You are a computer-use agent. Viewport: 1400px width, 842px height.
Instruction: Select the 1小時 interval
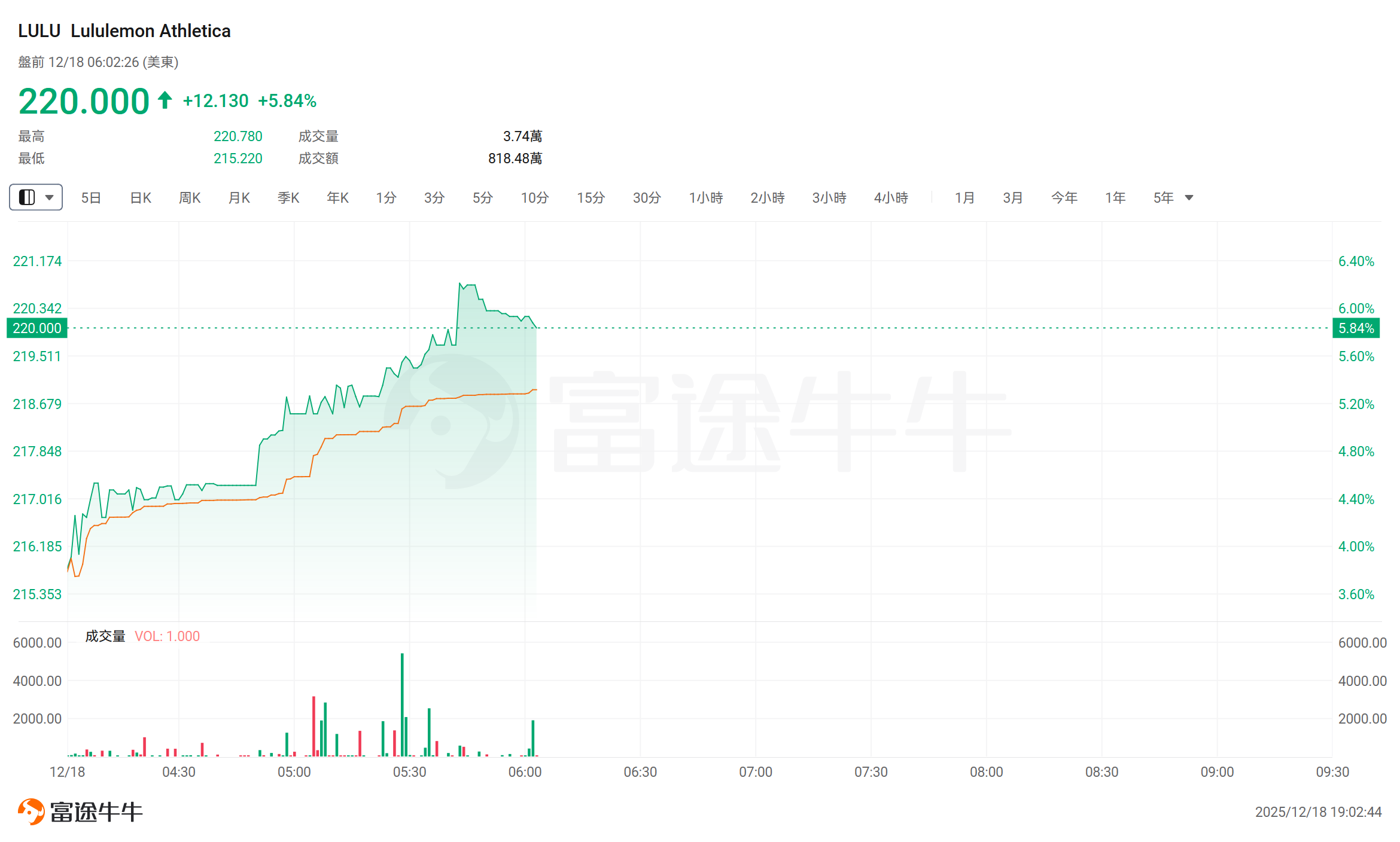pos(706,198)
